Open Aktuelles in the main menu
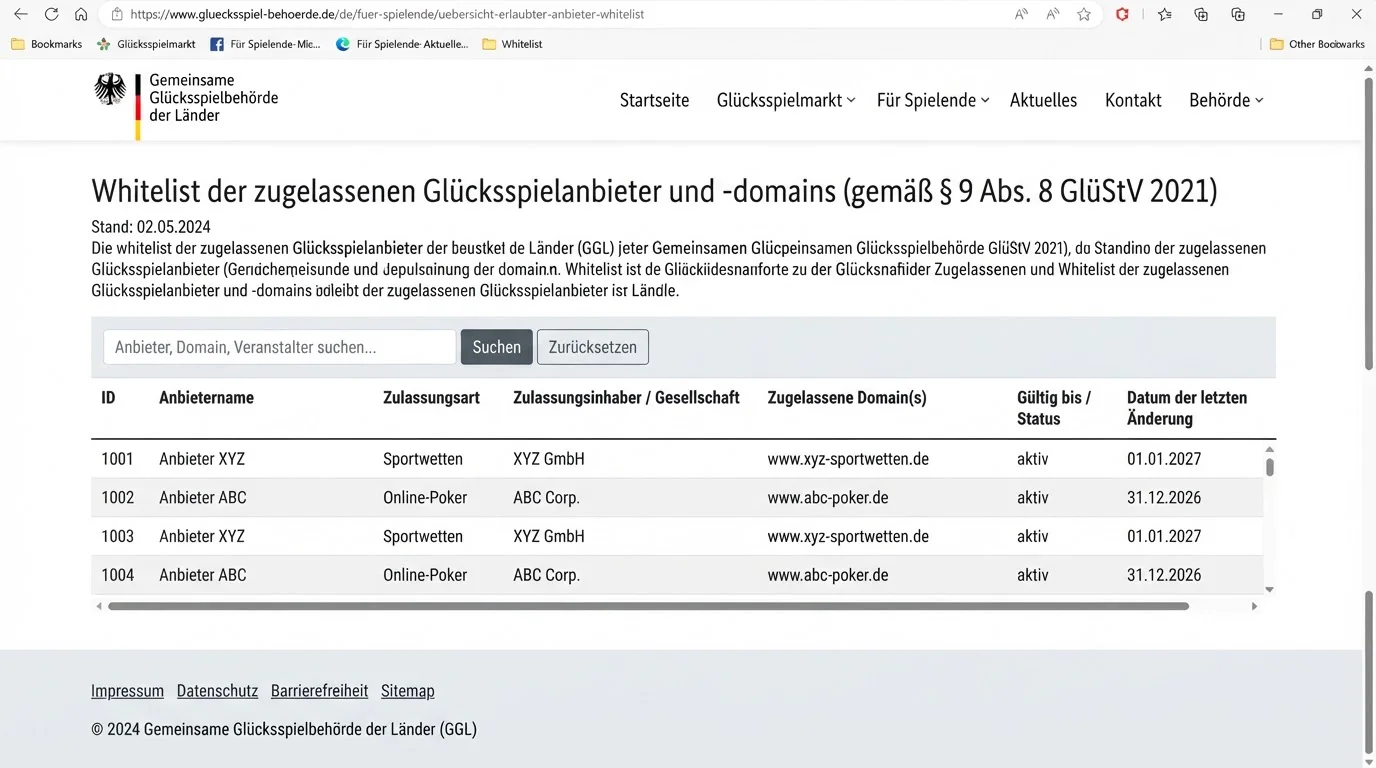Screen dimensions: 1376x768 point(1043,100)
